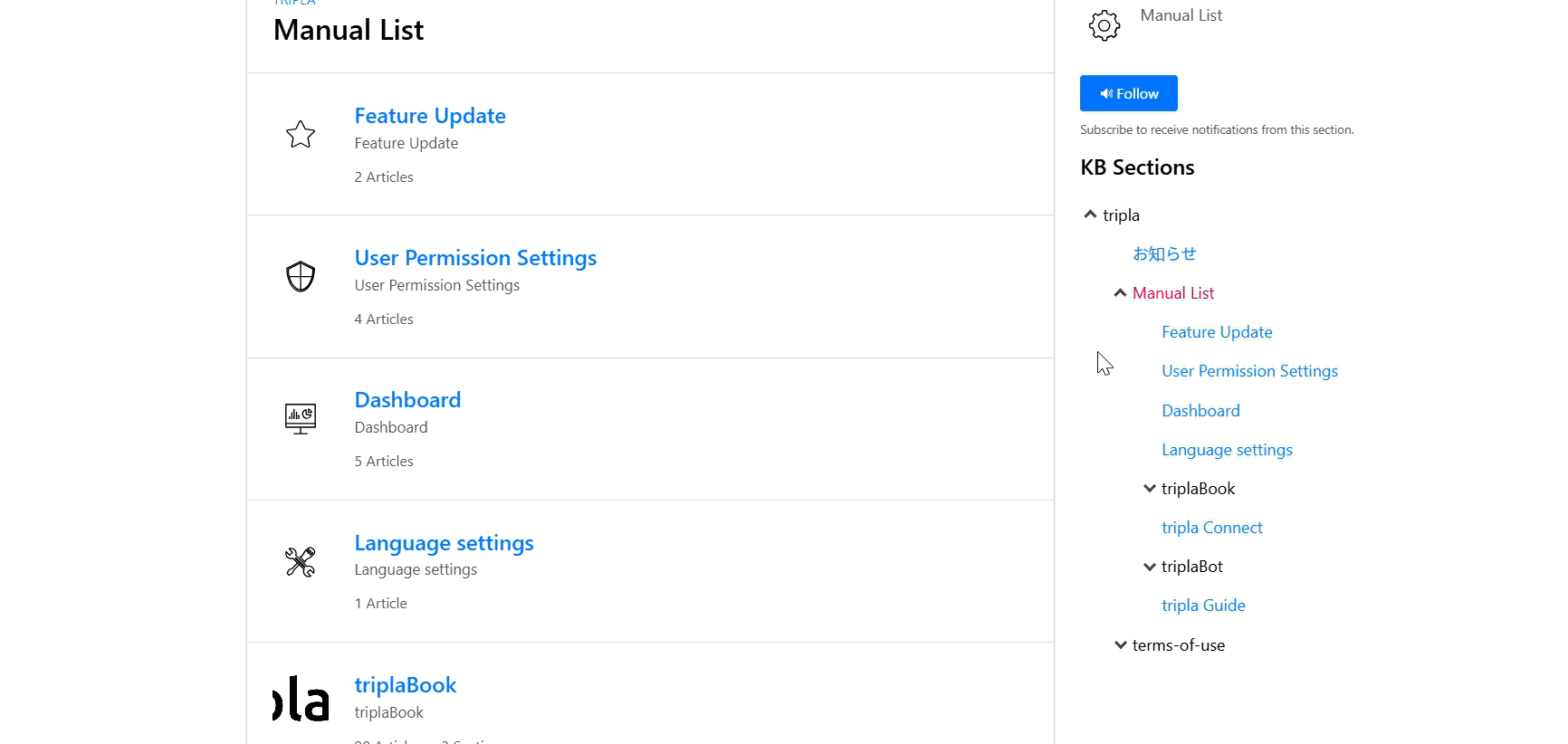1568x744 pixels.
Task: Expand the terms-of-use section
Action: [1120, 645]
